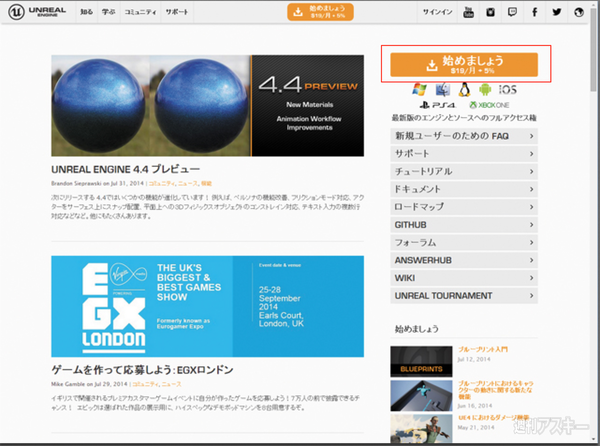
Task: Open the Instagram icon in header
Action: coord(490,12)
